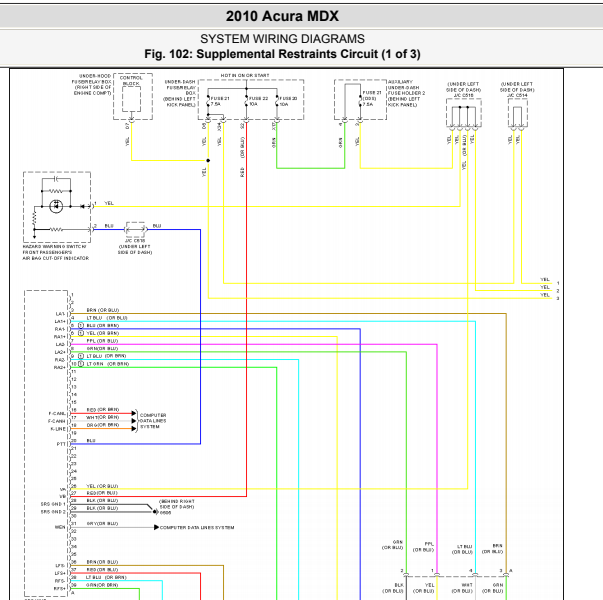Click the "F-CANH" terminal label
The height and width of the screenshot is (600, 603).
pos(57,421)
